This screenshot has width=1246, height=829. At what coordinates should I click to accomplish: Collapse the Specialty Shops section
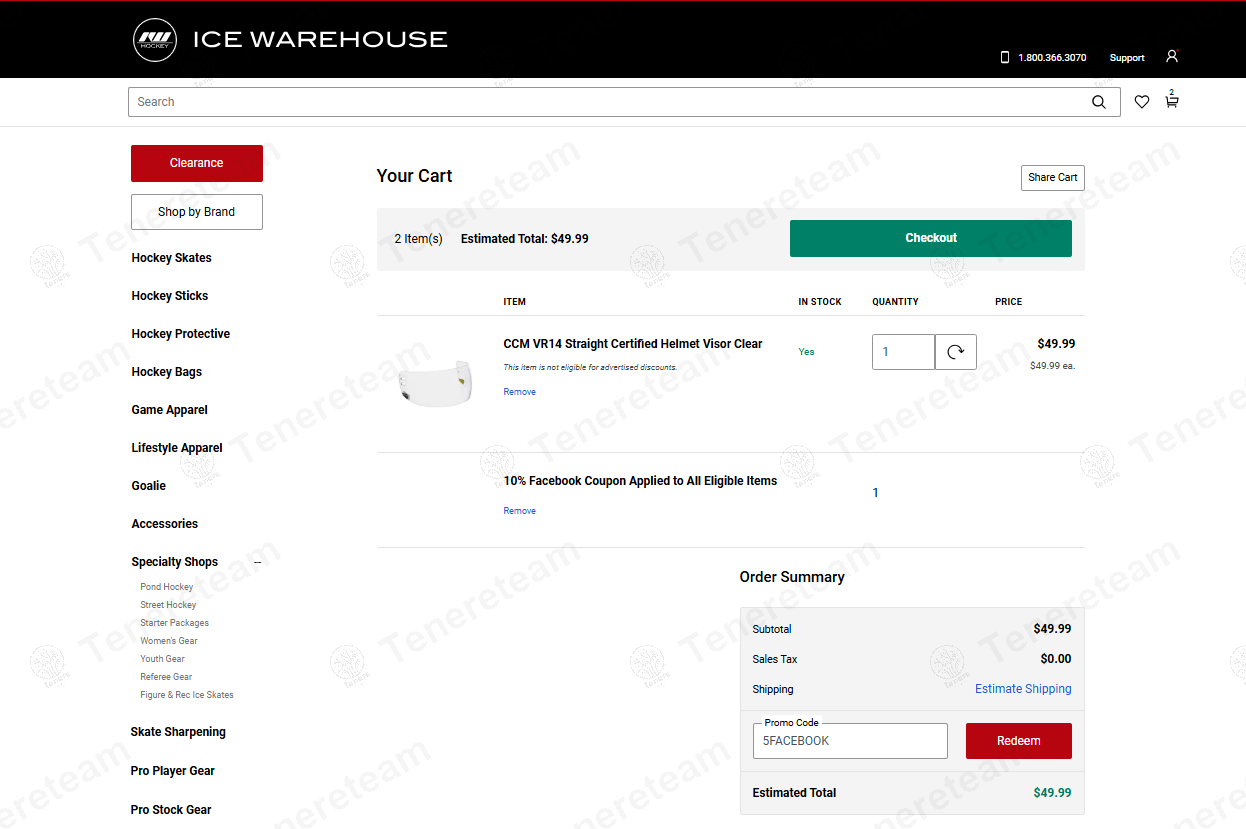[x=257, y=562]
